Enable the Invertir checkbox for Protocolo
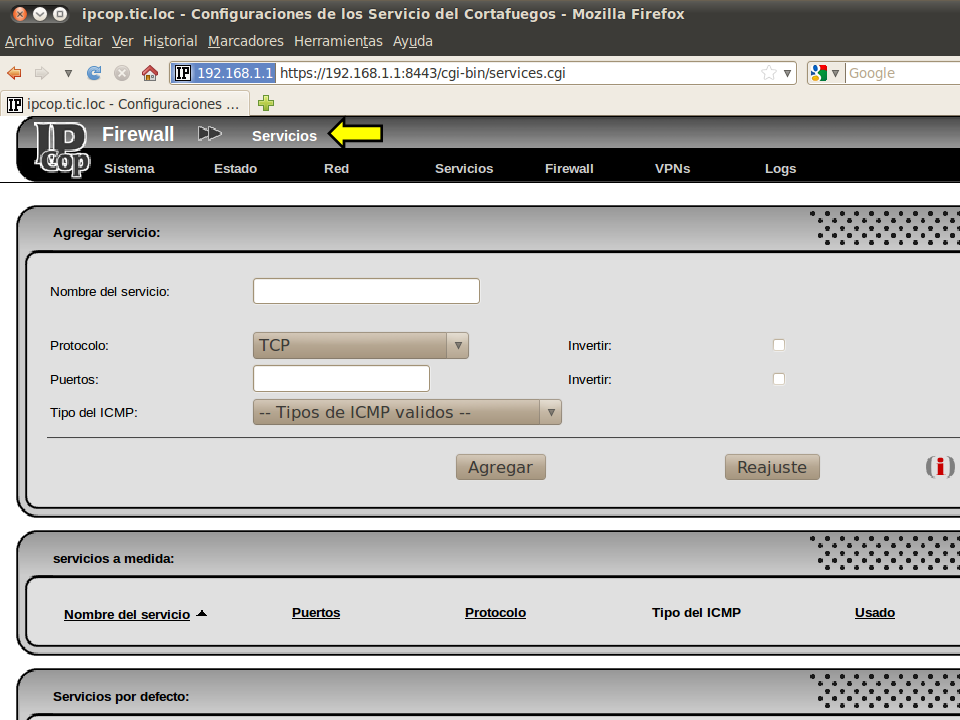Screen dimensions: 960x720 pyautogui.click(x=779, y=345)
